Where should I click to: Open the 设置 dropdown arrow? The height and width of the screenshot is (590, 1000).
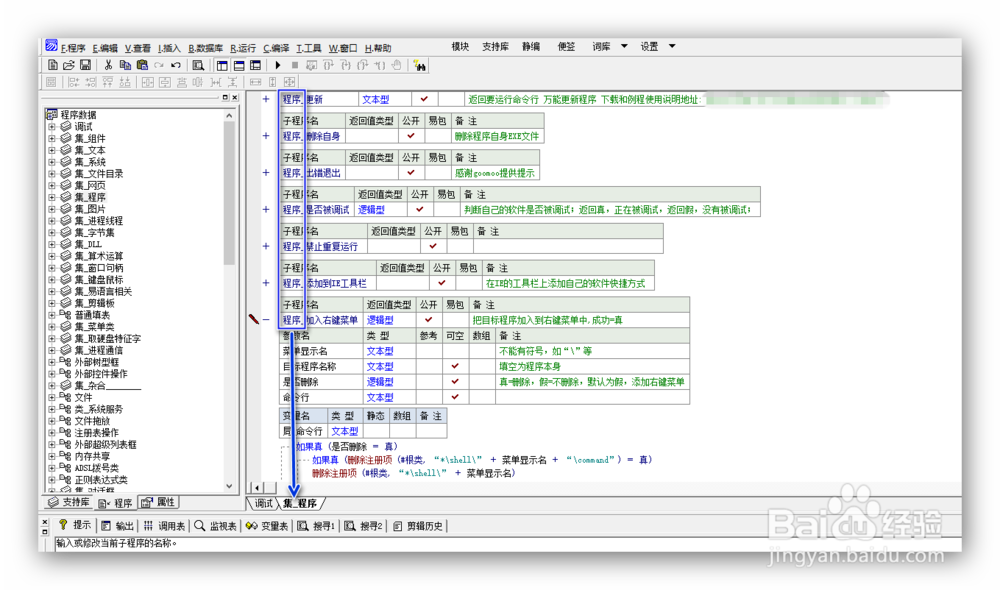[x=672, y=47]
